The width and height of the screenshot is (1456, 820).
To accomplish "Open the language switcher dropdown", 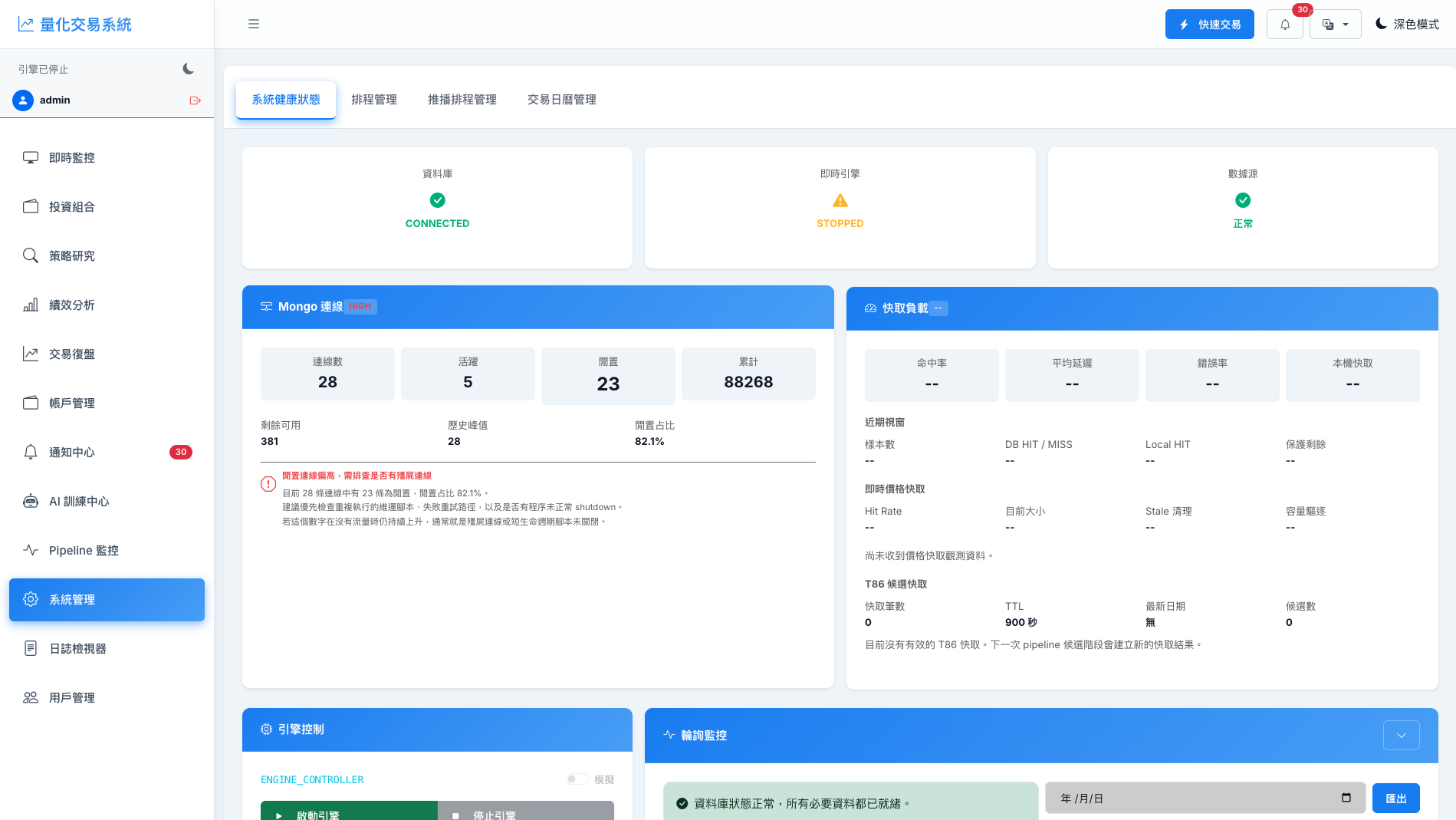I will tap(1336, 25).
